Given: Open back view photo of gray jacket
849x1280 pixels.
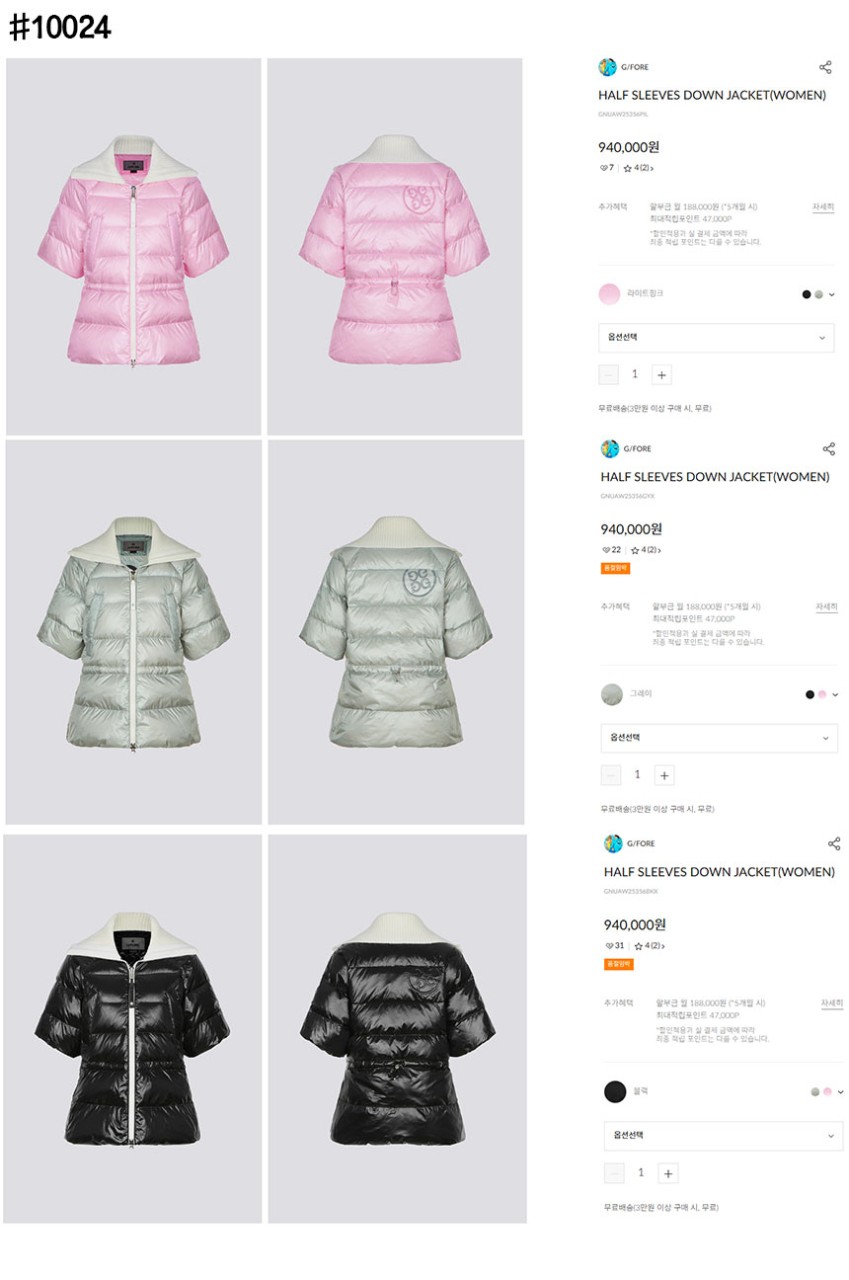Looking at the screenshot, I should [x=396, y=632].
